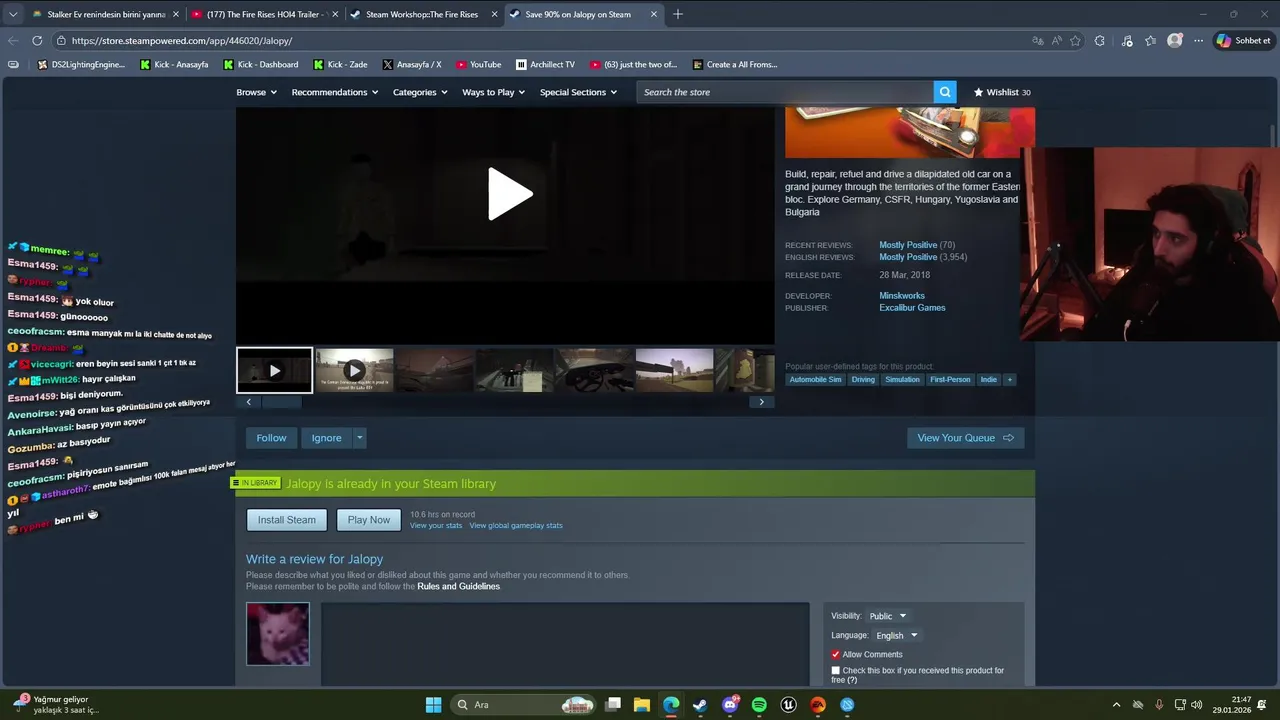Image resolution: width=1280 pixels, height=720 pixels.
Task: Open the YouTube bookmark
Action: 478,64
